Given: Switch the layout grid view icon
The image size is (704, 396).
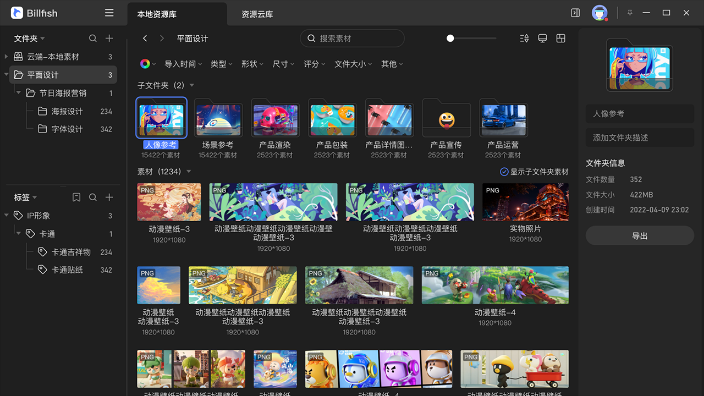Looking at the screenshot, I should click(561, 39).
